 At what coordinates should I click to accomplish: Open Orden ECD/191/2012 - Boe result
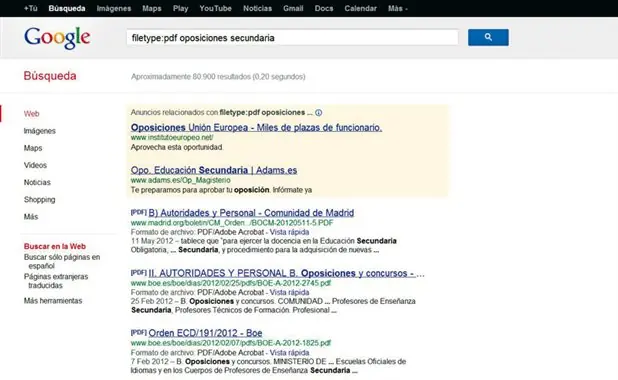(205, 333)
